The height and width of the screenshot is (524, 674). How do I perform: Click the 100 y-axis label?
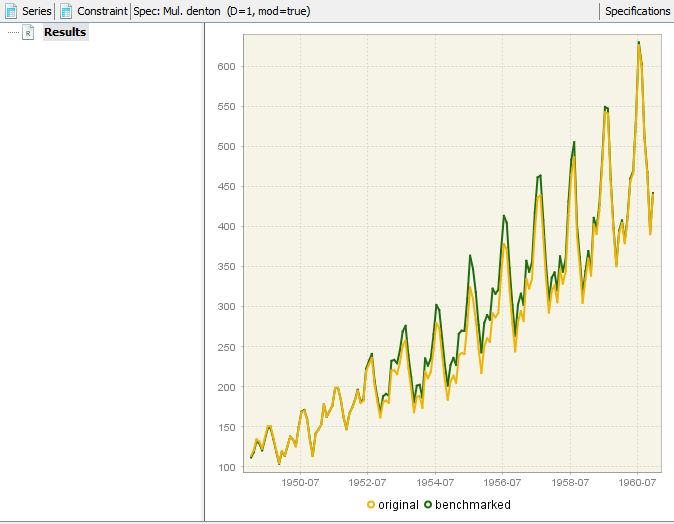227,467
